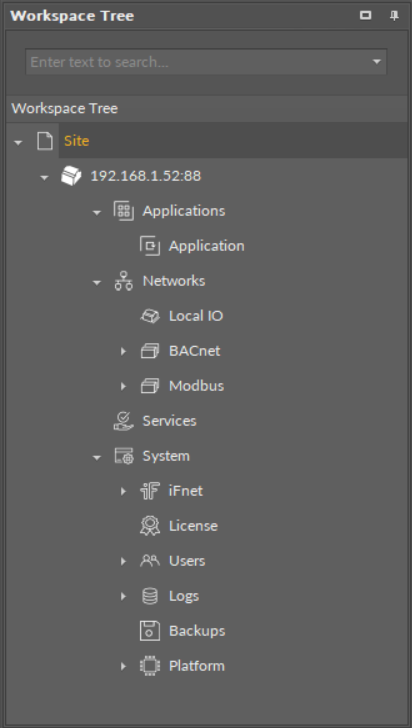This screenshot has width=412, height=728.
Task: Click the Platform chip icon
Action: 150,666
